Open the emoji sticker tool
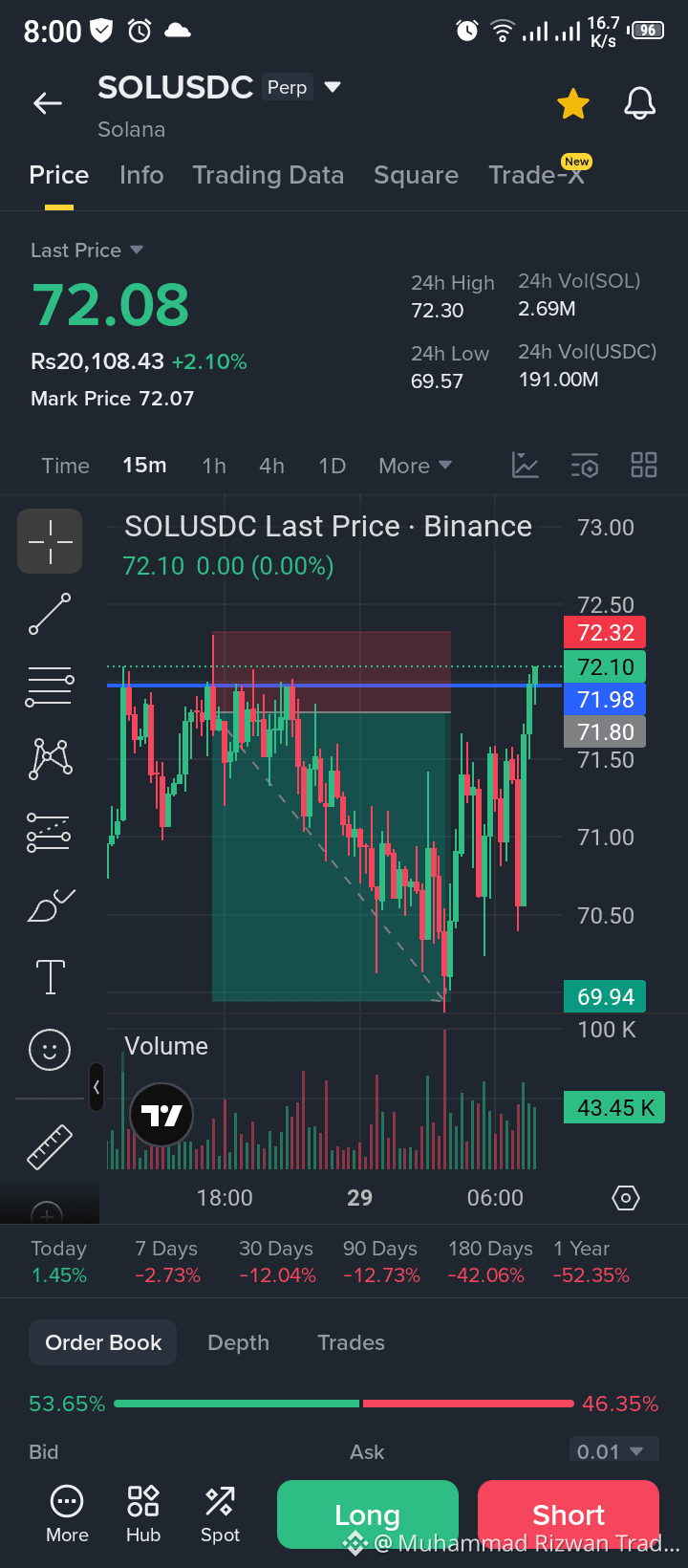Image resolution: width=688 pixels, height=1568 pixels. click(x=50, y=1050)
